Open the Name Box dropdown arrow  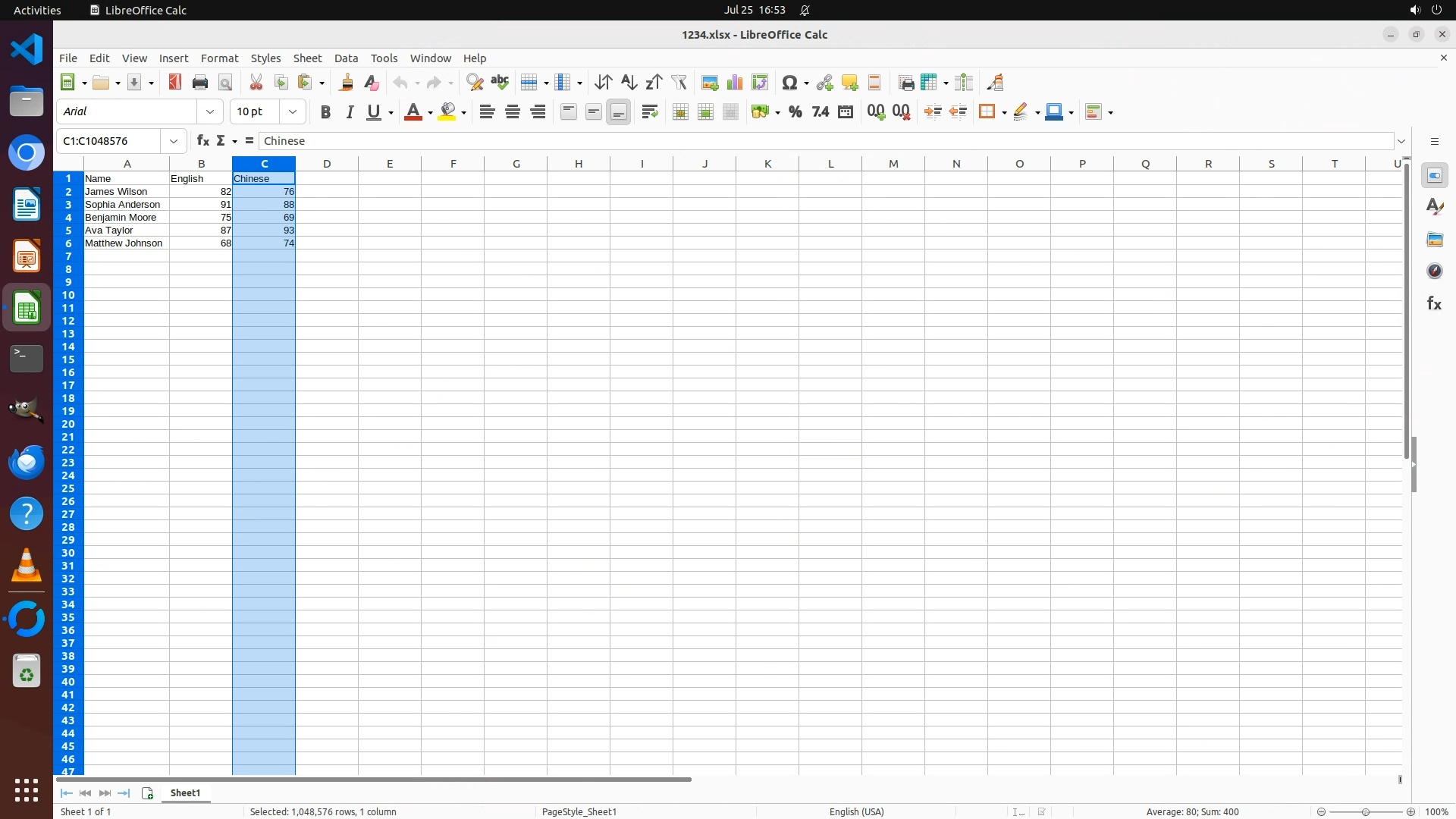(x=174, y=141)
